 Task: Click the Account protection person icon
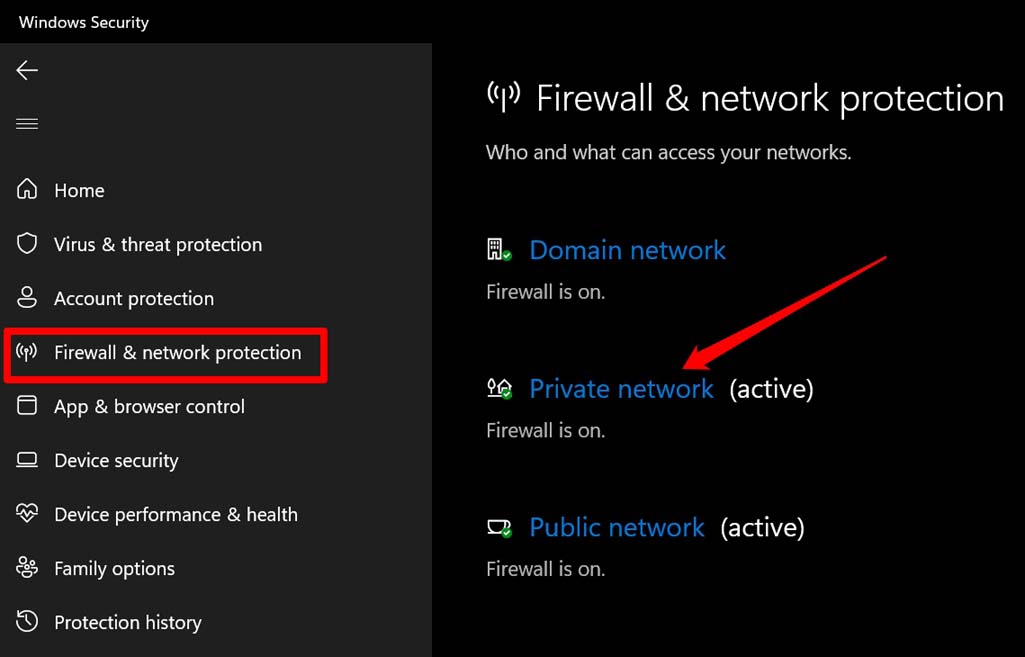[26, 298]
